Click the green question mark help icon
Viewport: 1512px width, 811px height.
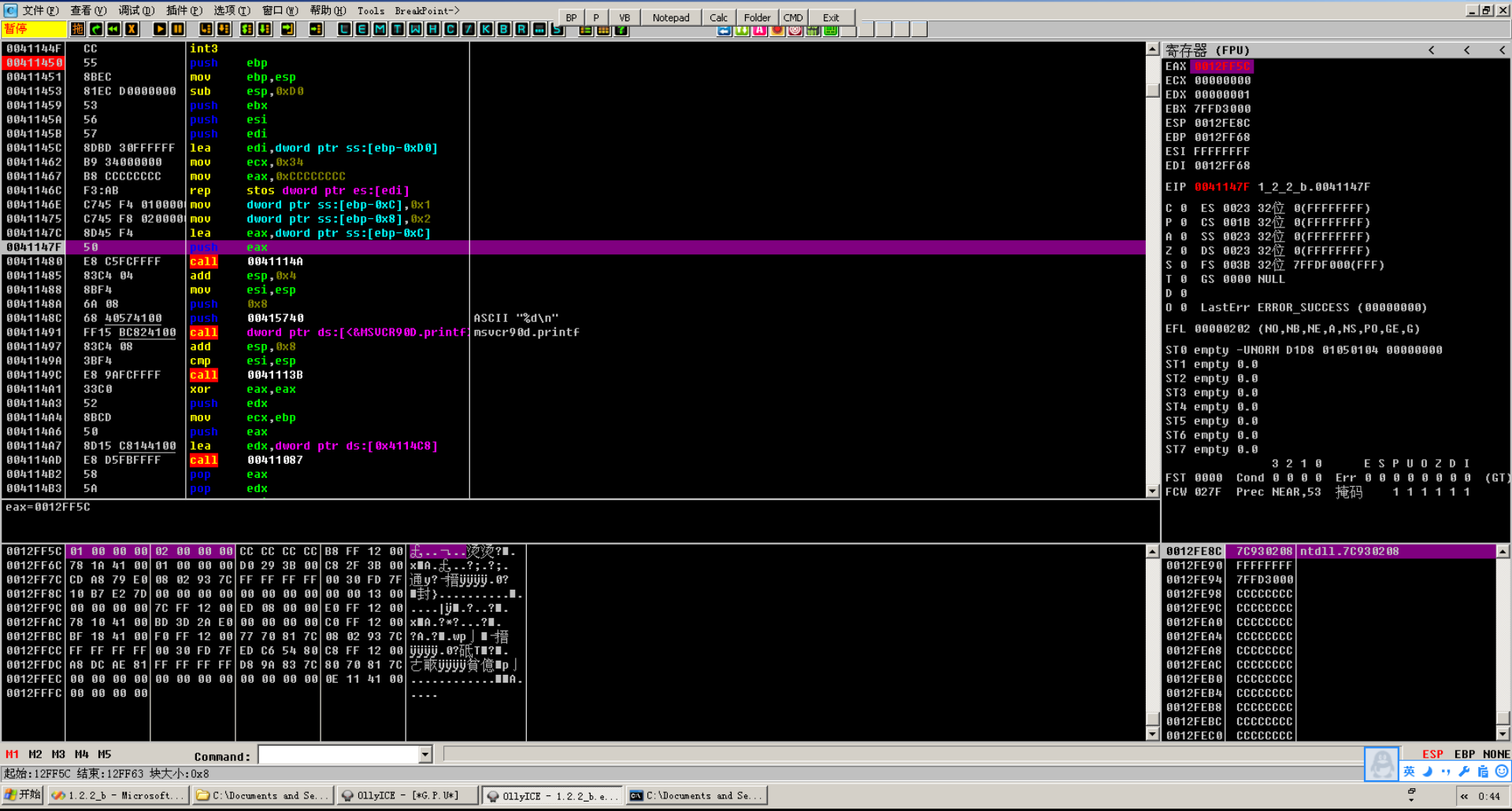point(621,30)
